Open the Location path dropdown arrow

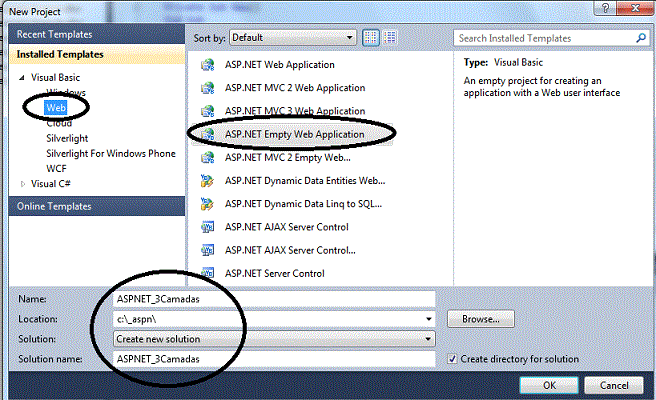click(428, 319)
